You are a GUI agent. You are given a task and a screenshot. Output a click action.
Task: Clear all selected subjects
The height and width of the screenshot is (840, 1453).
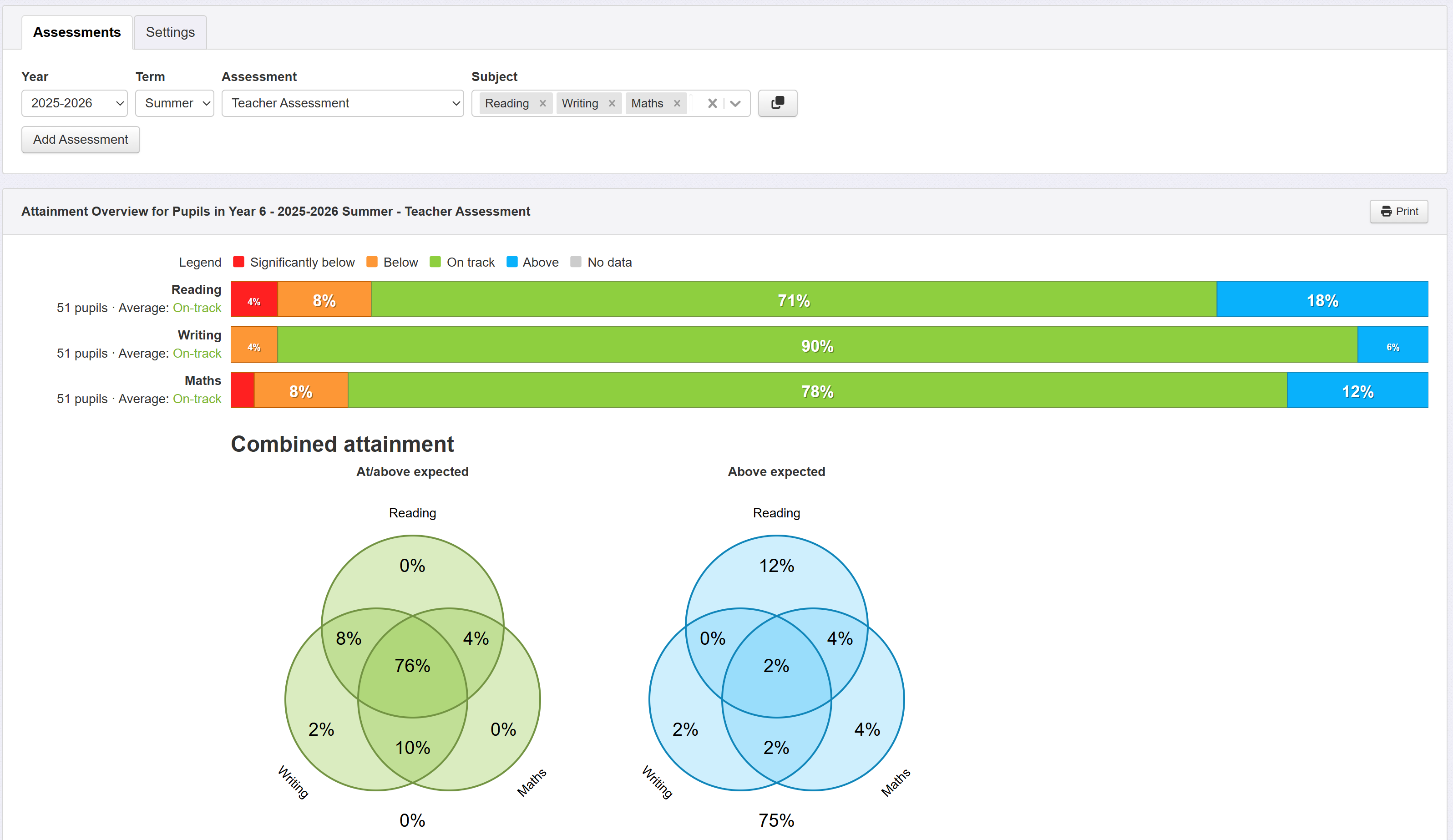[712, 103]
